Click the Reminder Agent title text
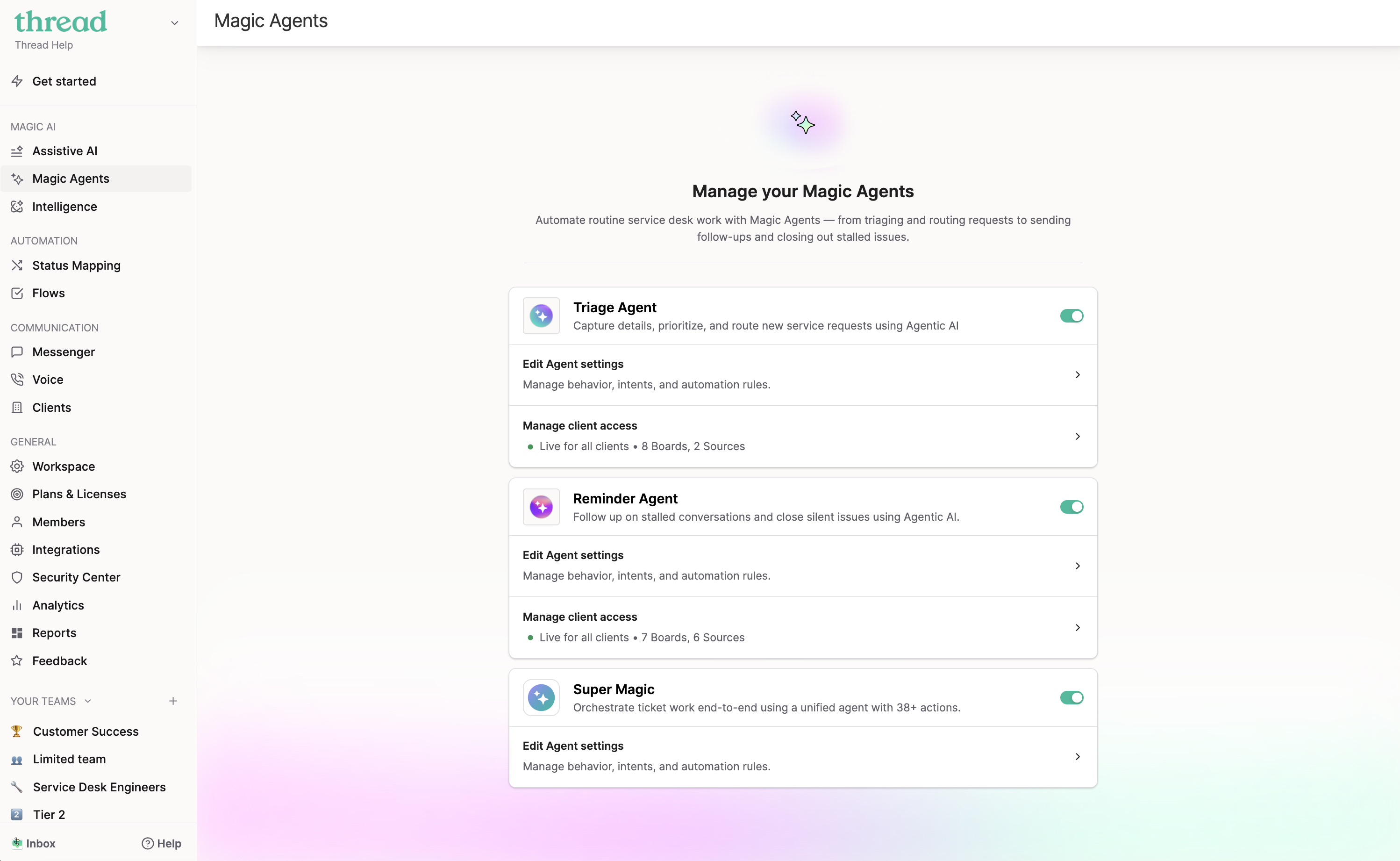1400x861 pixels. [625, 498]
